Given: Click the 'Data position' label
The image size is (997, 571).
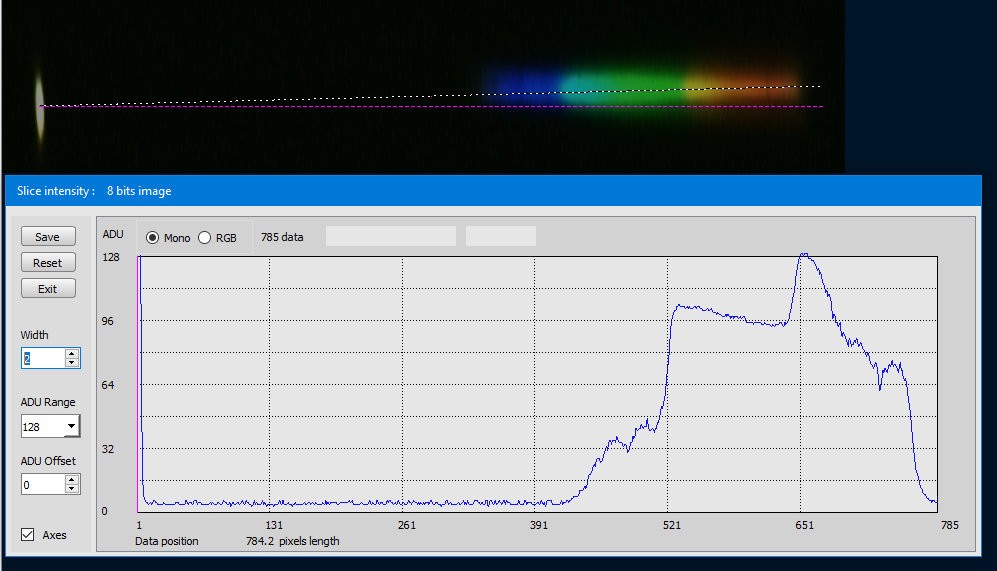Looking at the screenshot, I should pos(167,541).
